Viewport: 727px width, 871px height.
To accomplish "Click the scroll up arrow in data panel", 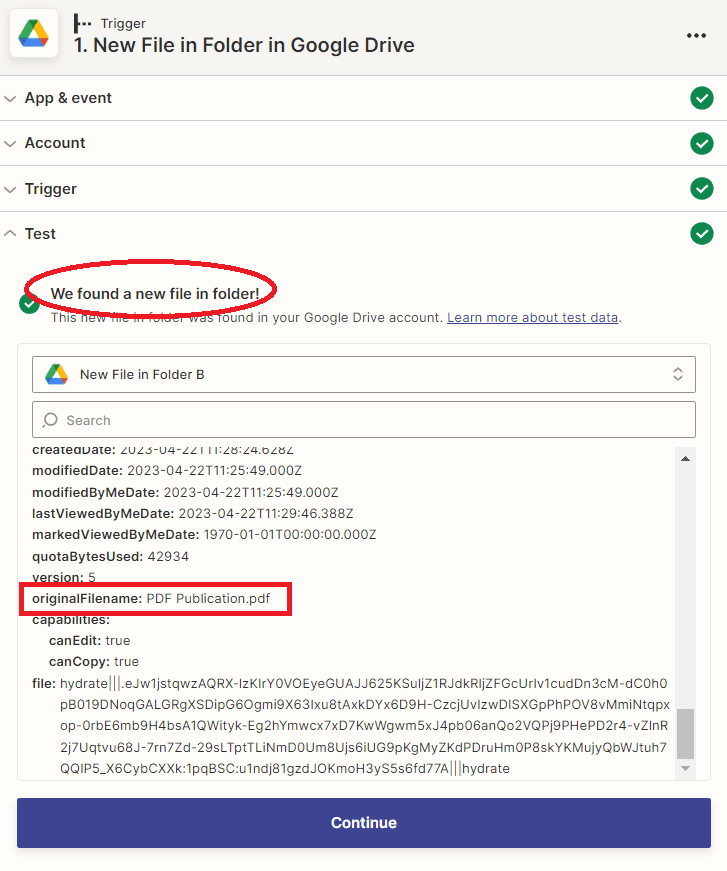I will (685, 458).
